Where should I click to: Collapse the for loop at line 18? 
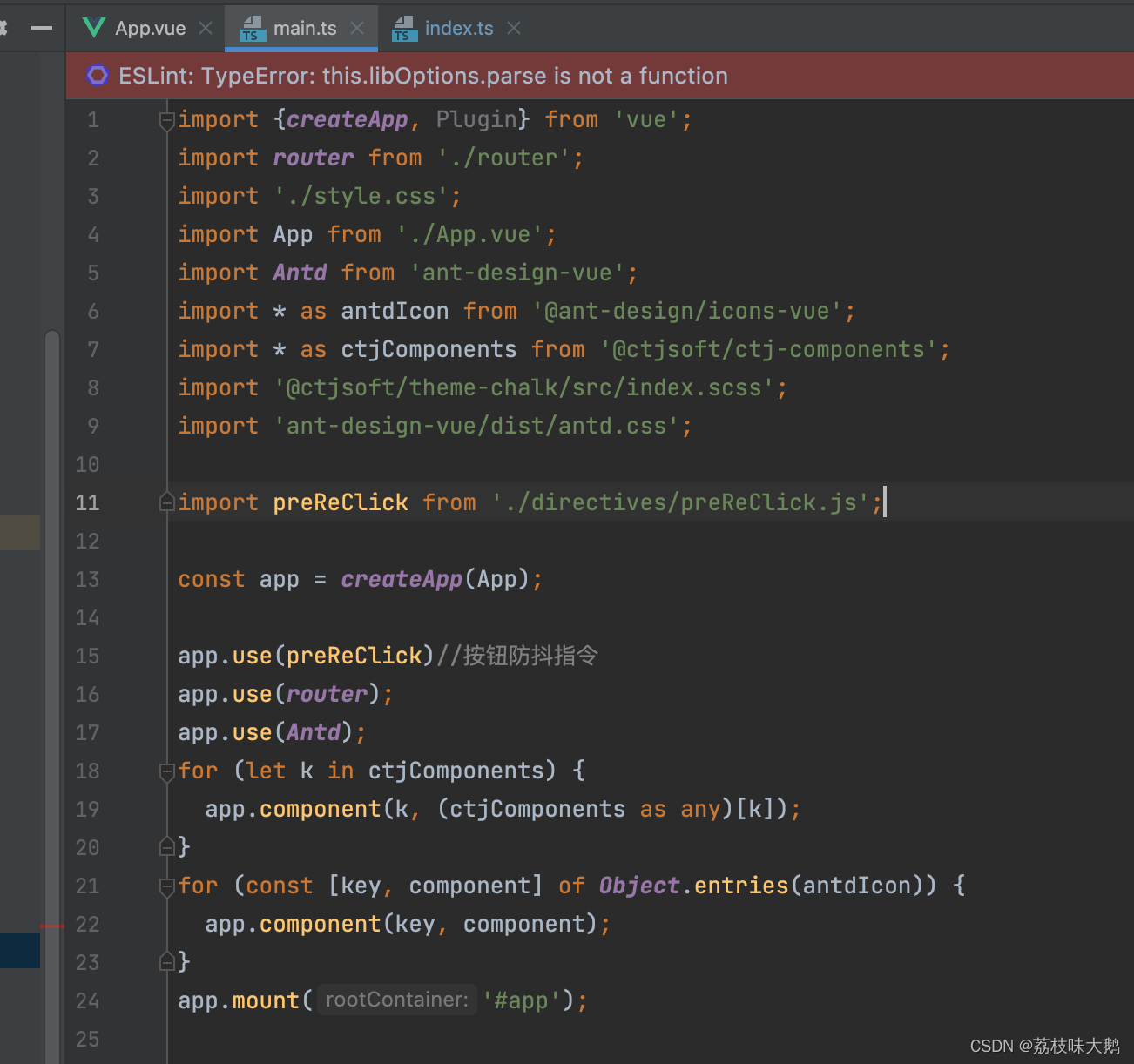tap(166, 771)
